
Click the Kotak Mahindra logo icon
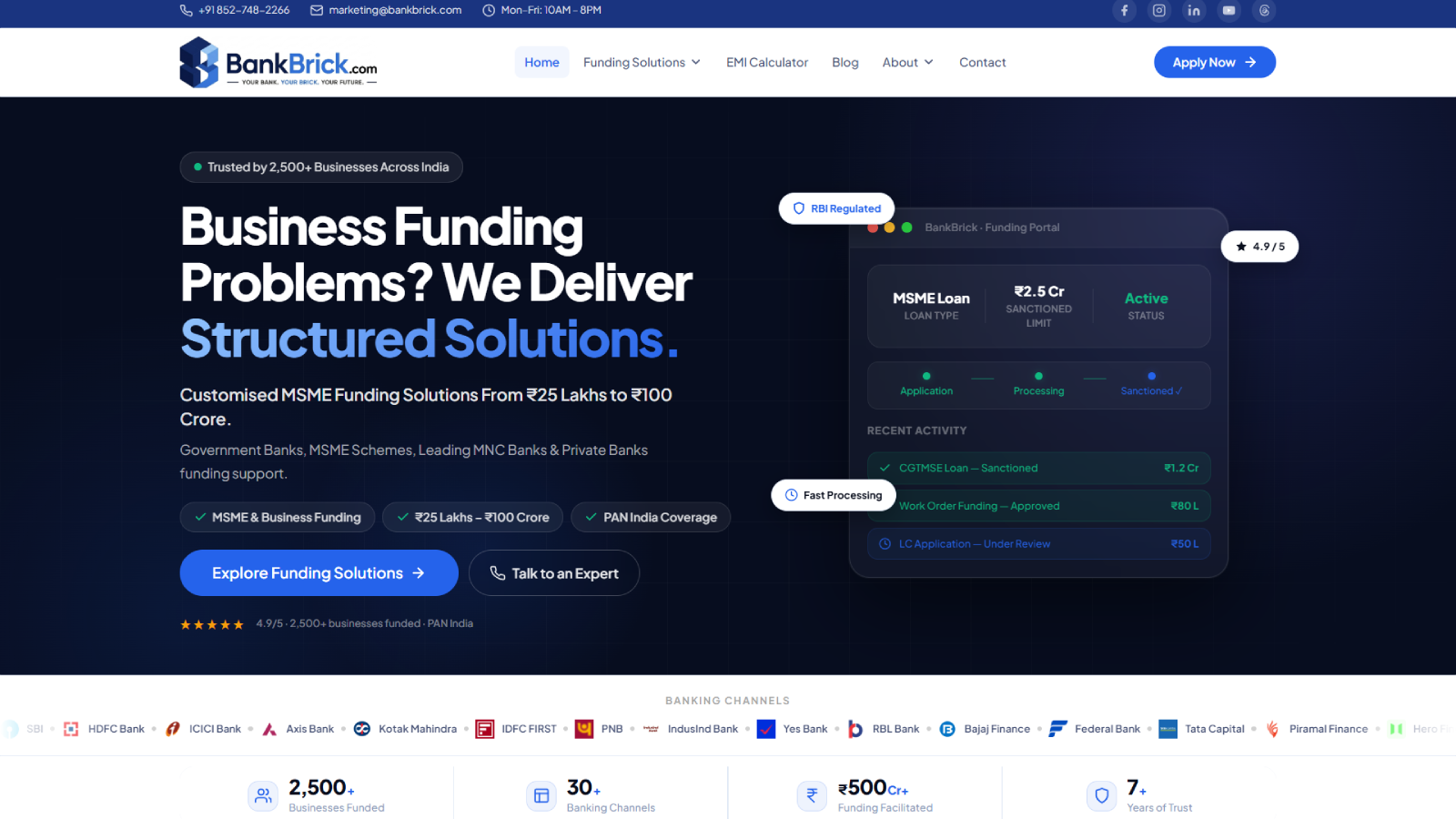coord(362,729)
